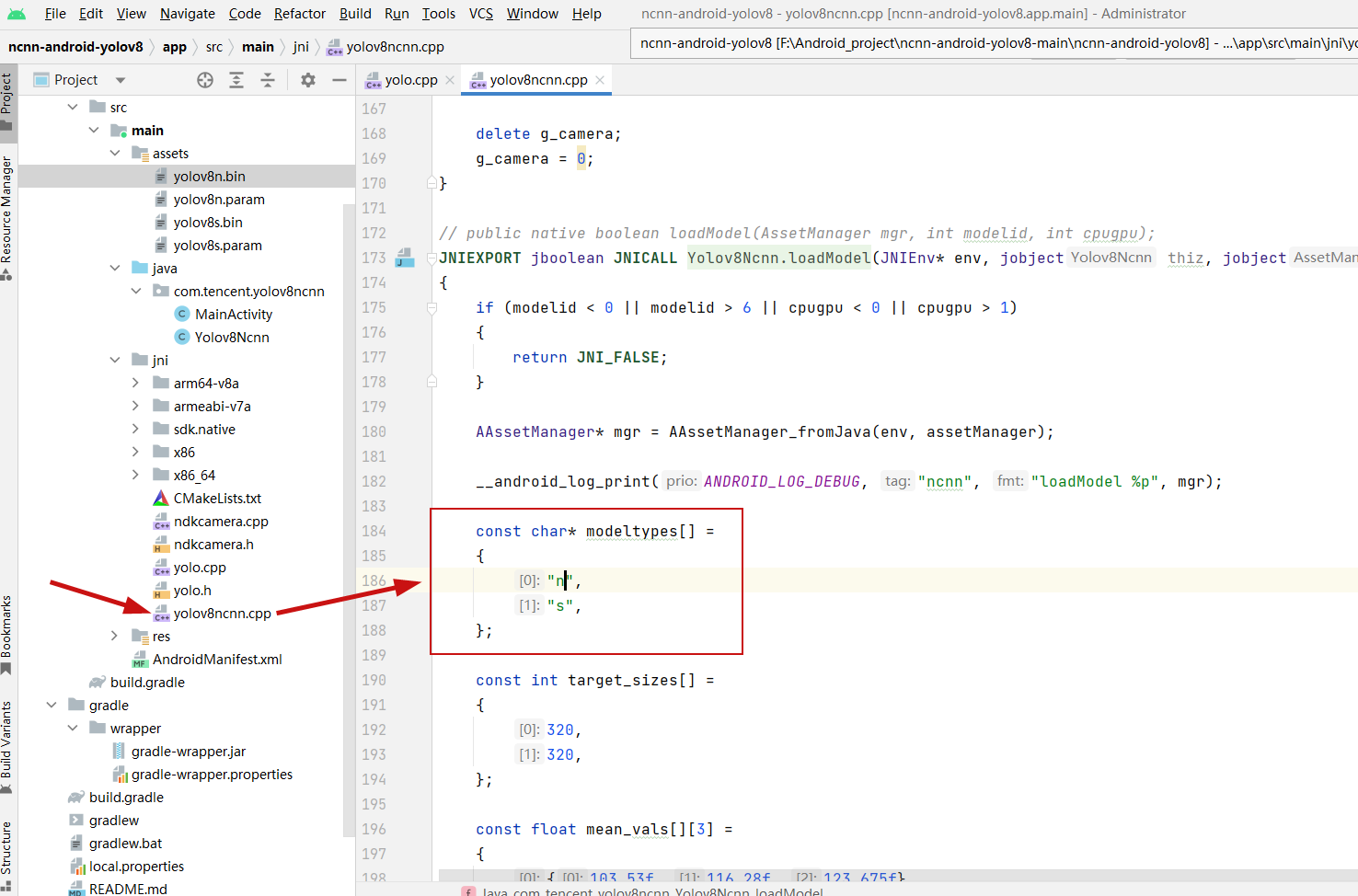Click the JNI gutter icon on line 173
The image size is (1358, 896).
click(x=405, y=258)
